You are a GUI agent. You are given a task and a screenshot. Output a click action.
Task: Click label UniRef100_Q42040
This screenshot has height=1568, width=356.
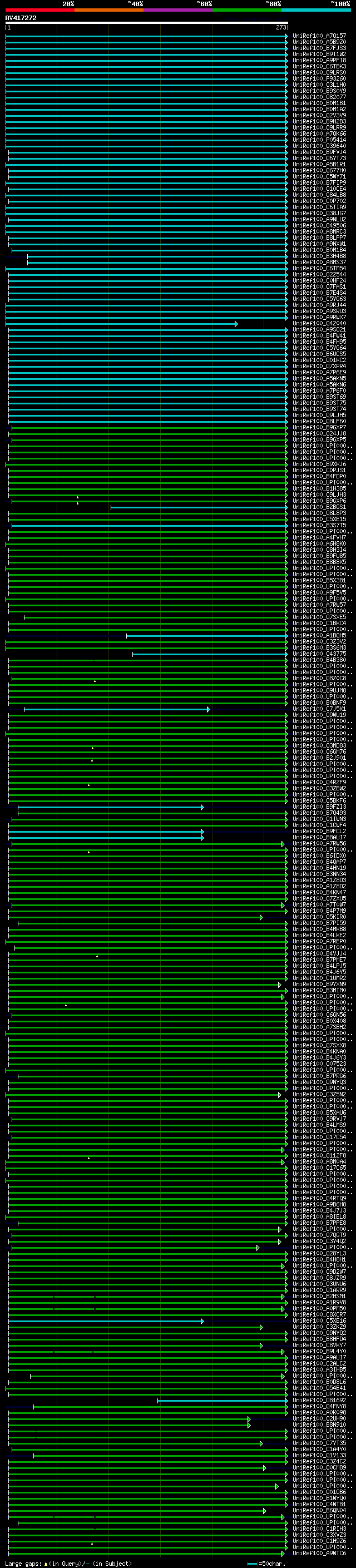coord(319,324)
